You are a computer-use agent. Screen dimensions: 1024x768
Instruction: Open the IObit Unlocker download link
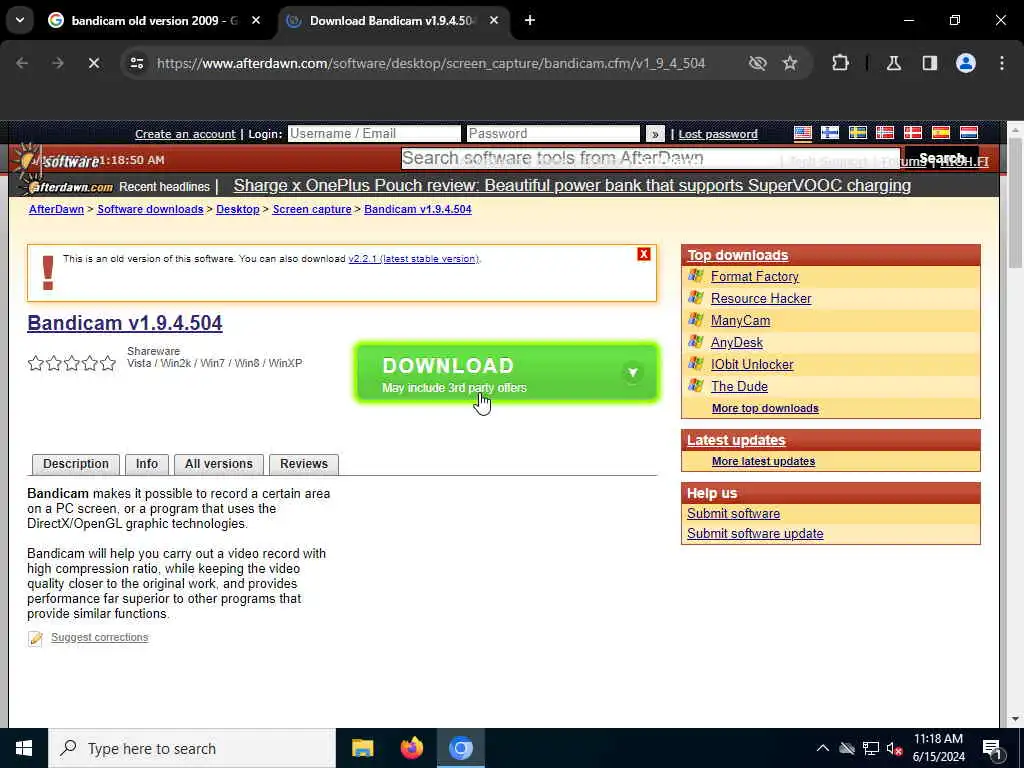pyautogui.click(x=752, y=364)
